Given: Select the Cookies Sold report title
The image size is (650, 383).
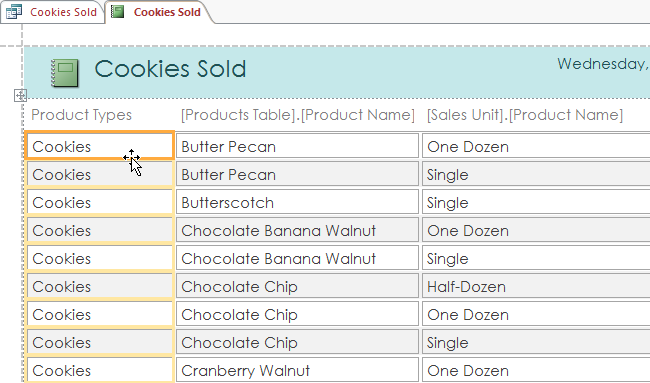Looking at the screenshot, I should pyautogui.click(x=170, y=69).
